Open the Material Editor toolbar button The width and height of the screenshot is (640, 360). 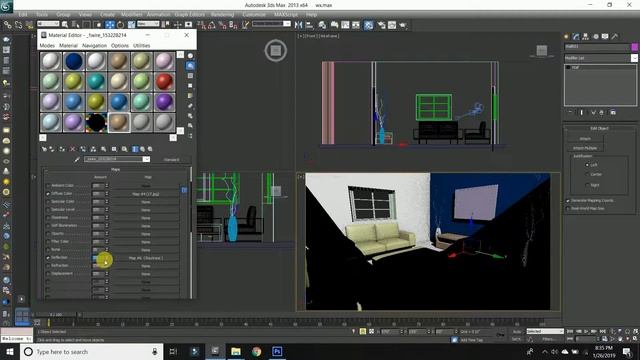pos(369,25)
